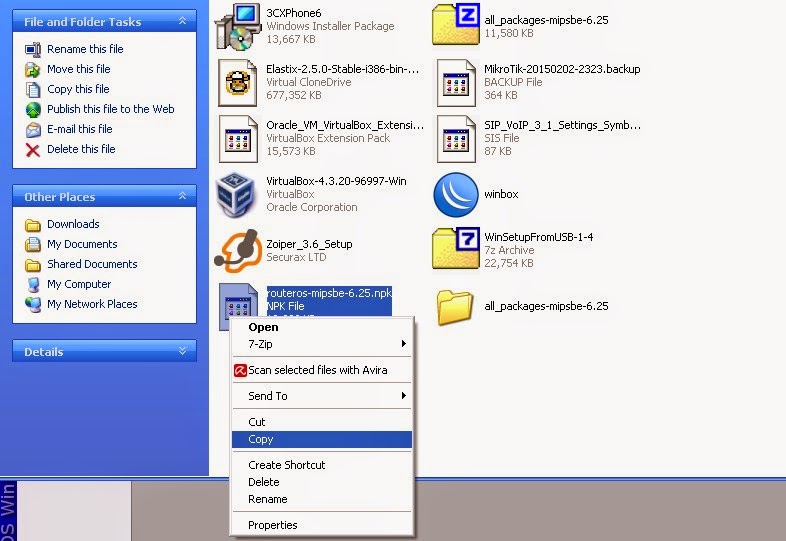Click the My Computer icon
This screenshot has height=541, width=786.
click(x=33, y=285)
